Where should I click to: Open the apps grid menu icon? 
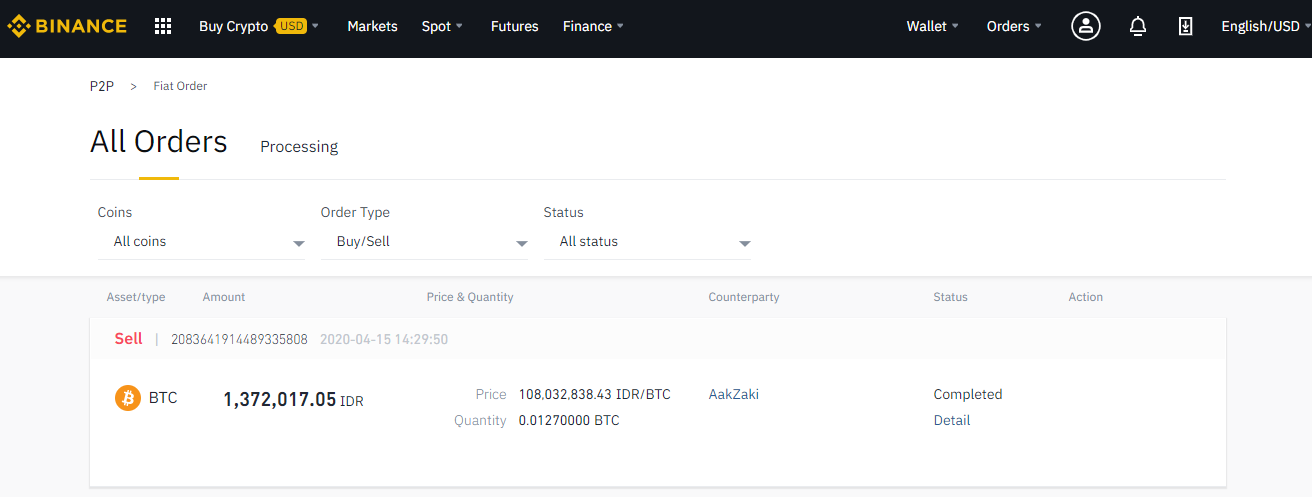(x=163, y=26)
